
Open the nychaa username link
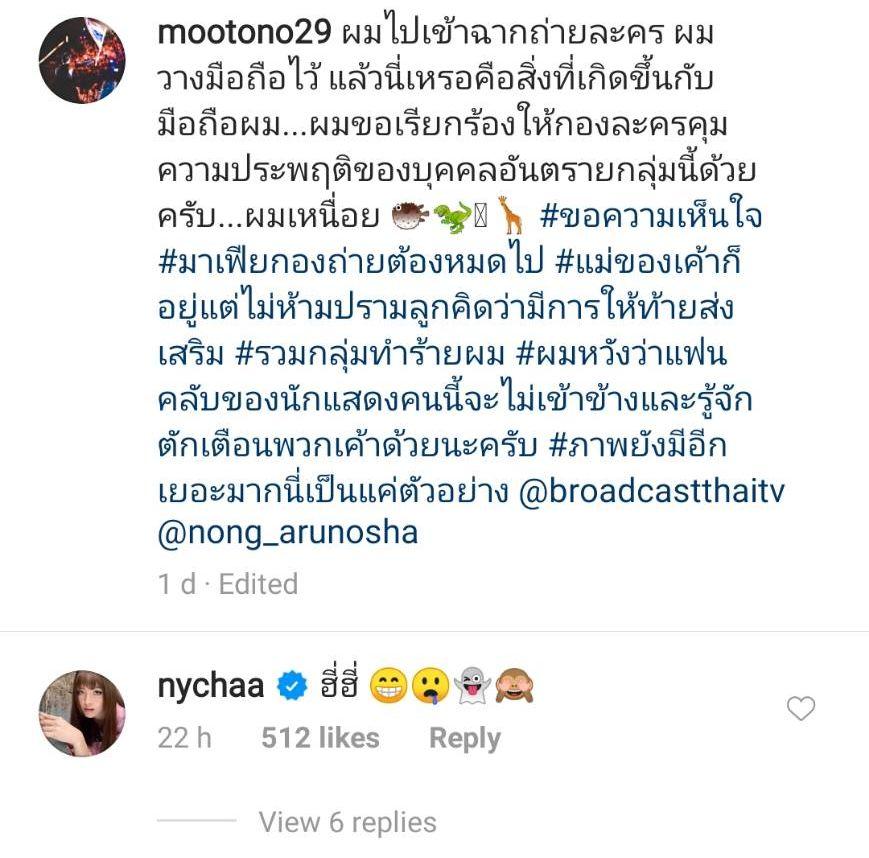click(211, 686)
